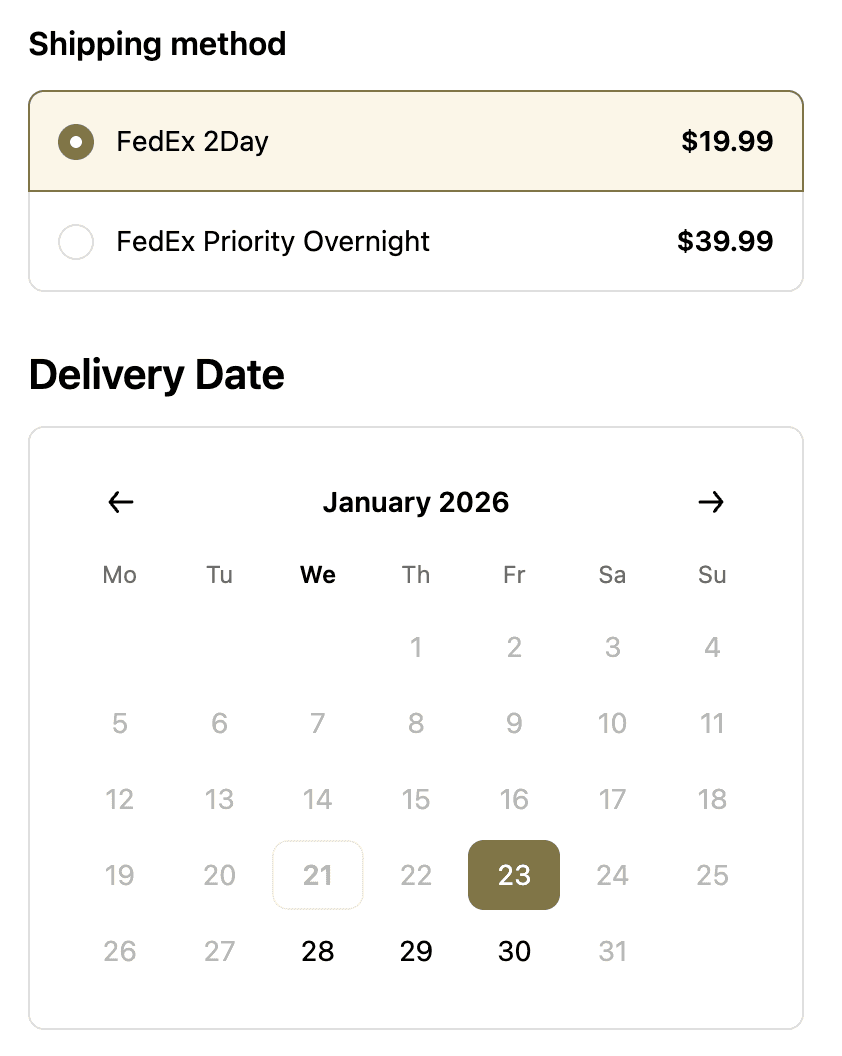
Task: Select January 29 on the calendar
Action: [x=415, y=951]
